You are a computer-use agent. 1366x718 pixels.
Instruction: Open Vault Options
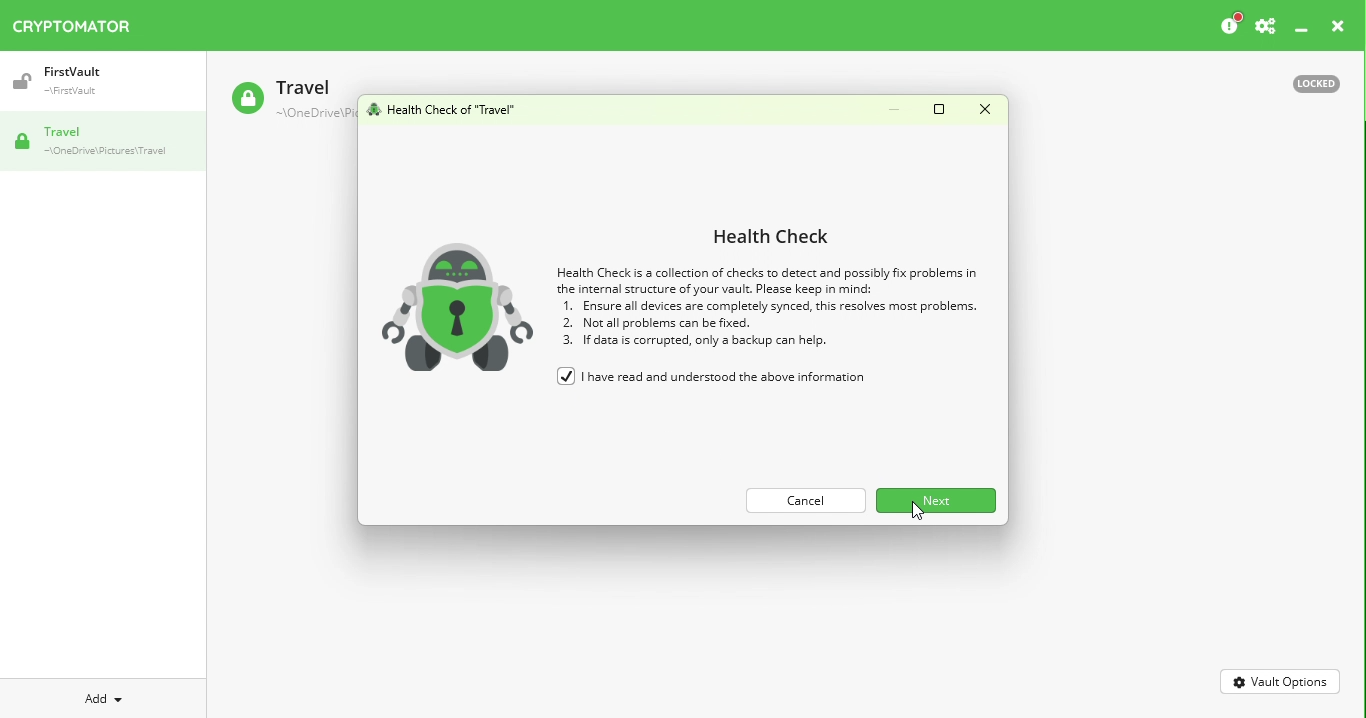click(x=1280, y=683)
